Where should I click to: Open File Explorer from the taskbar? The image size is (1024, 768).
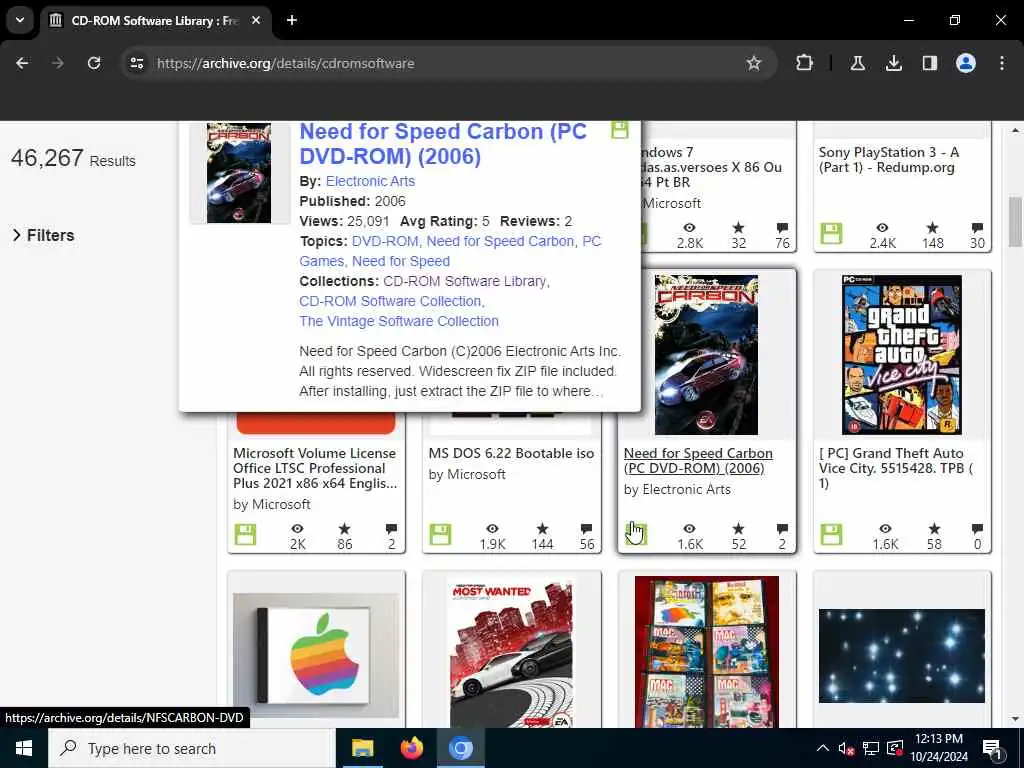(362, 748)
